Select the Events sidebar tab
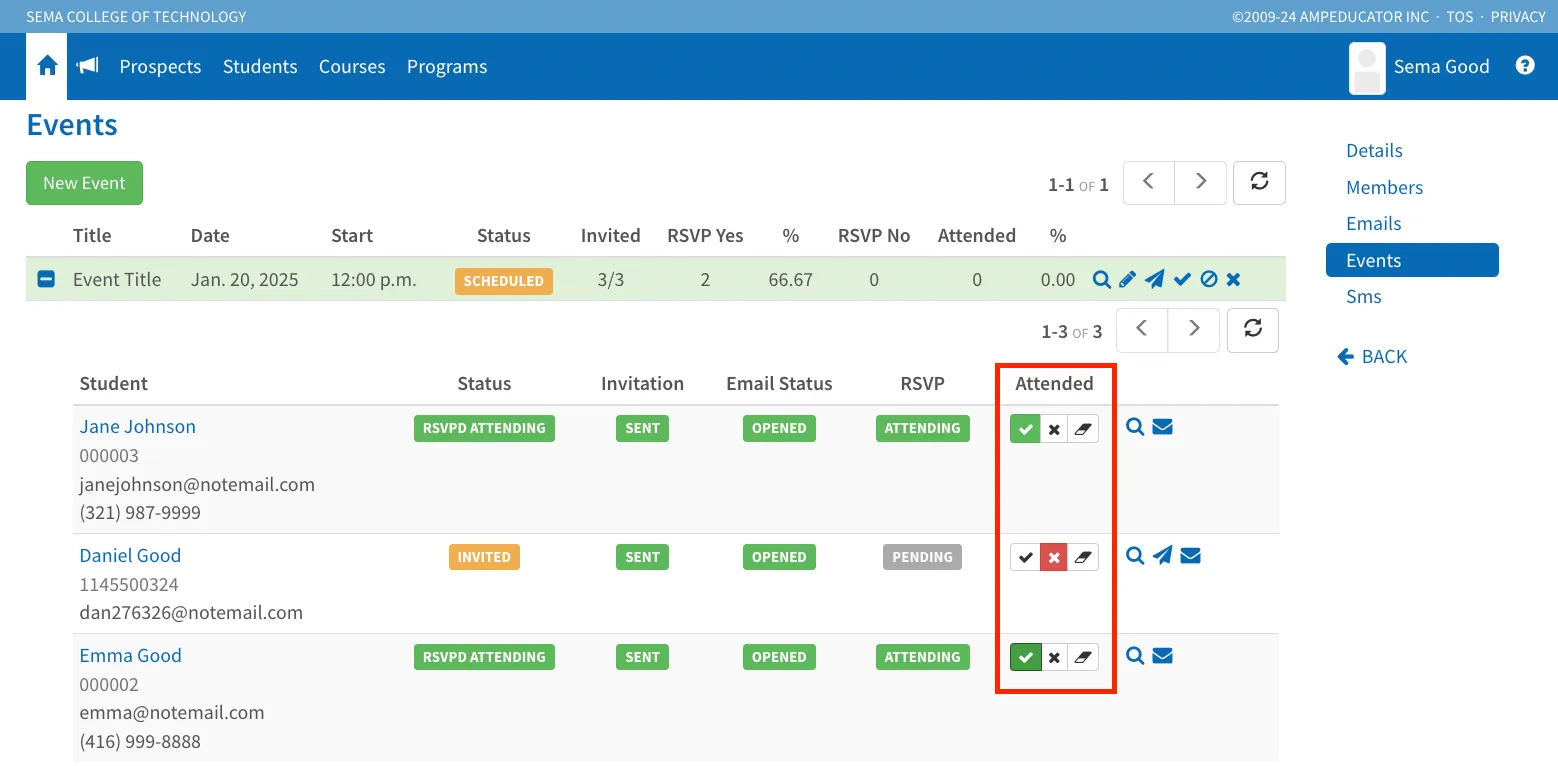 [1412, 260]
